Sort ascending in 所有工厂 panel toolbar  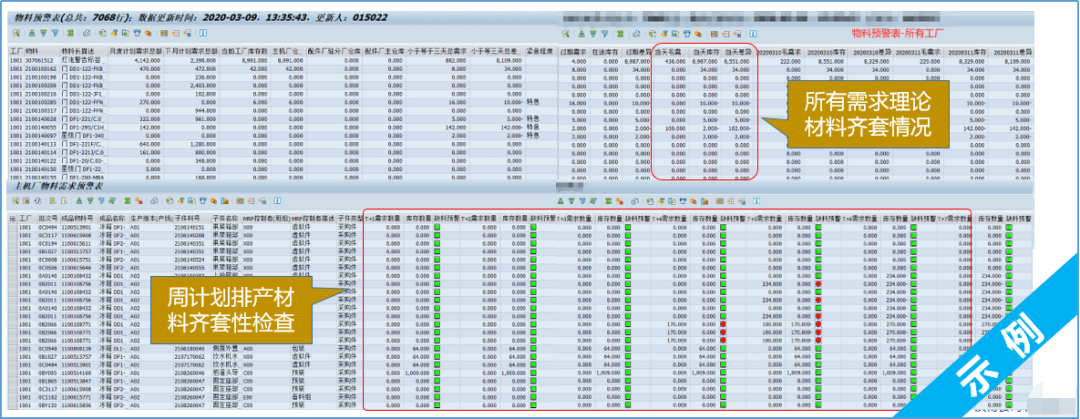click(x=582, y=34)
